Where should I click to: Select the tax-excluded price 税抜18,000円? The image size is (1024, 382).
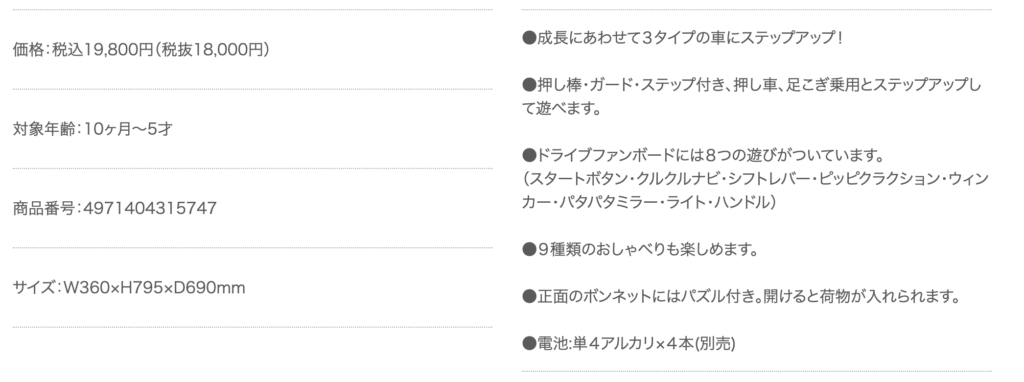point(212,50)
